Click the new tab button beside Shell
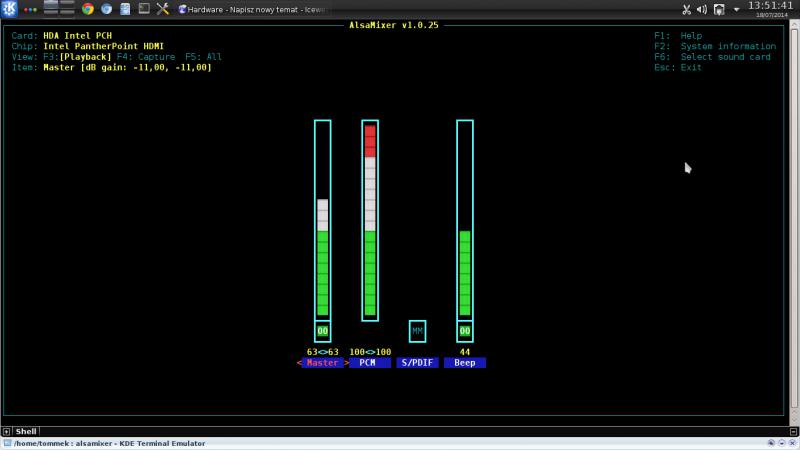 (x=7, y=431)
